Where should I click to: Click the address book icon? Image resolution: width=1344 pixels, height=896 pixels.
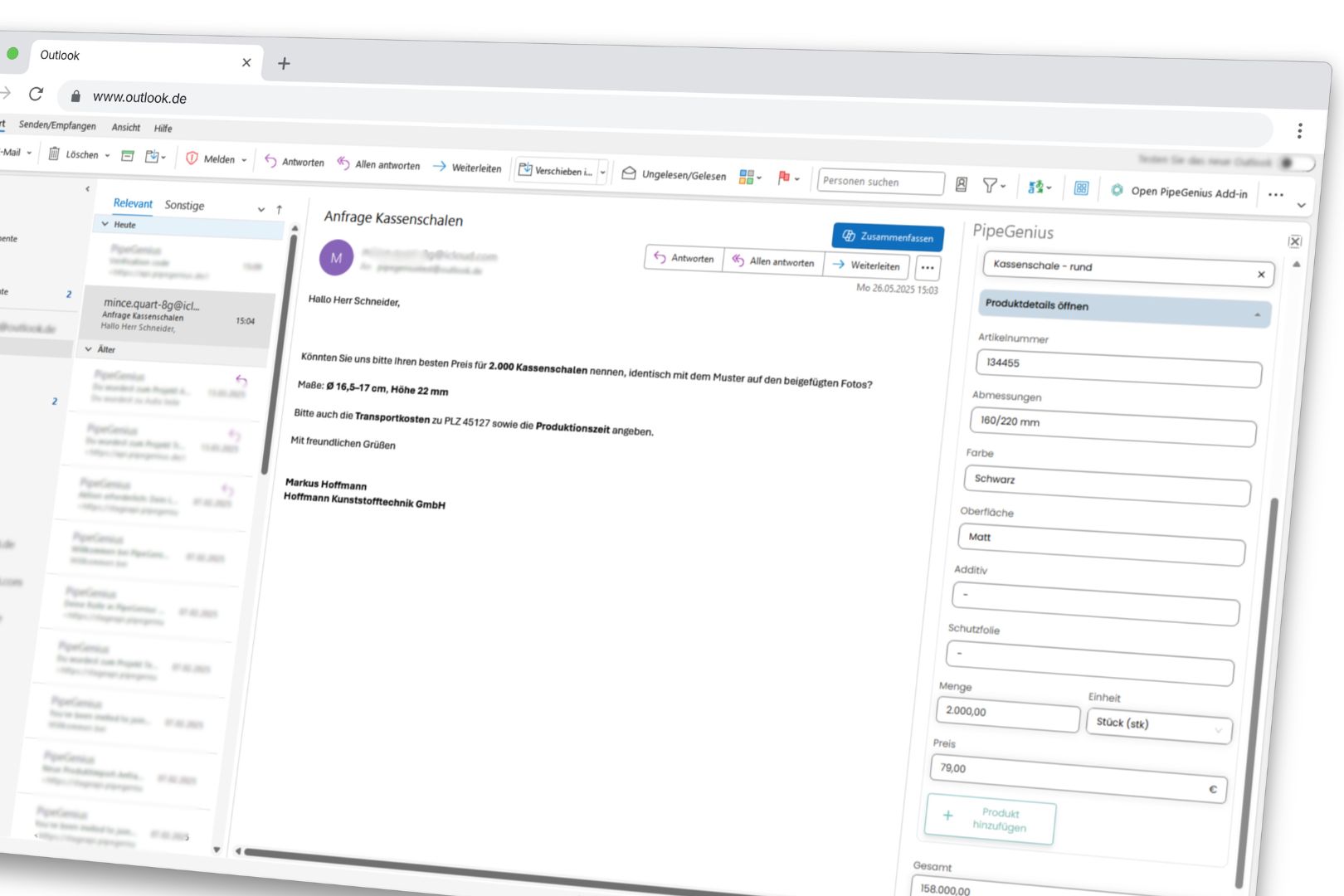tap(962, 184)
